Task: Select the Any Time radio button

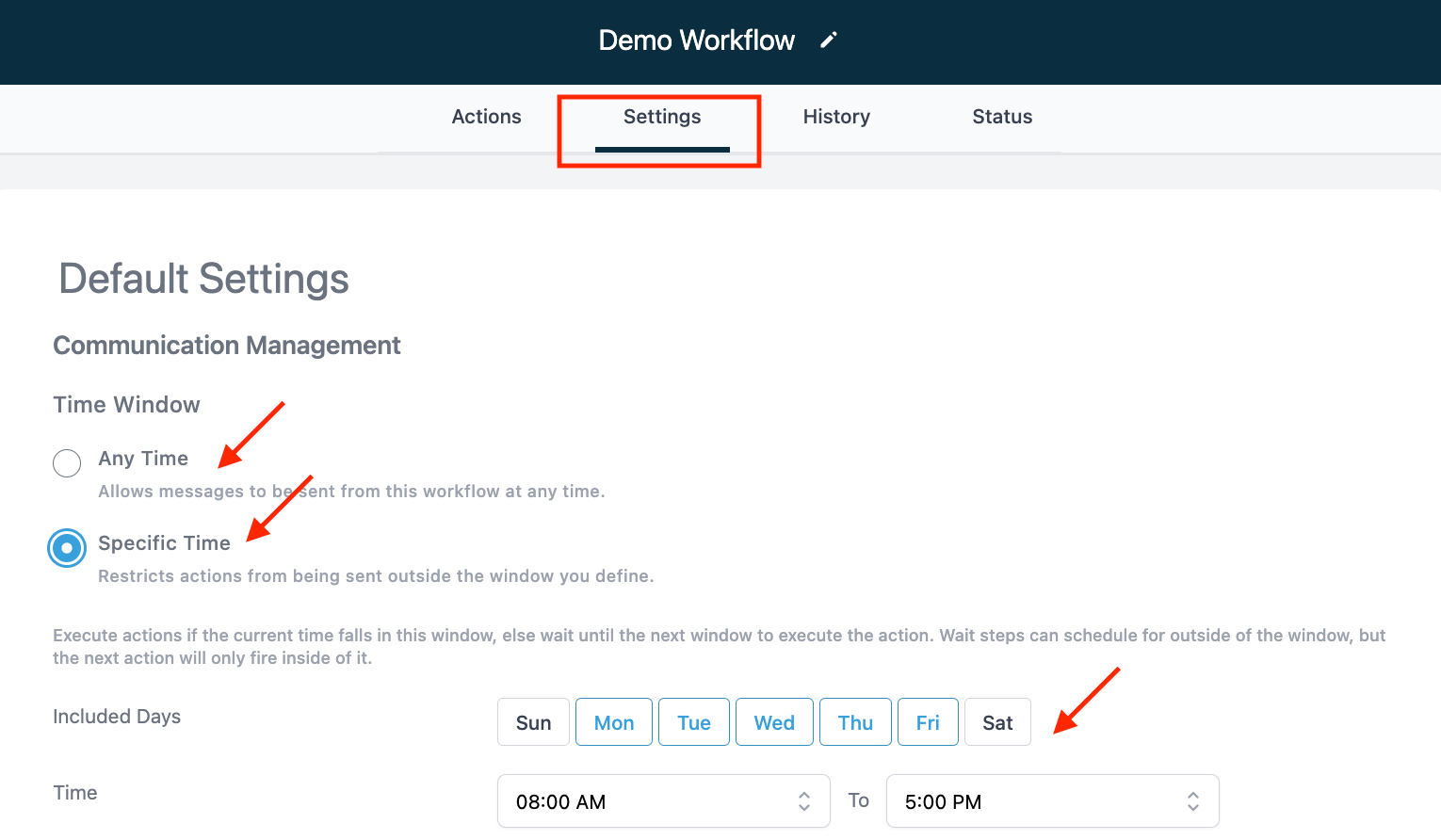Action: click(67, 463)
